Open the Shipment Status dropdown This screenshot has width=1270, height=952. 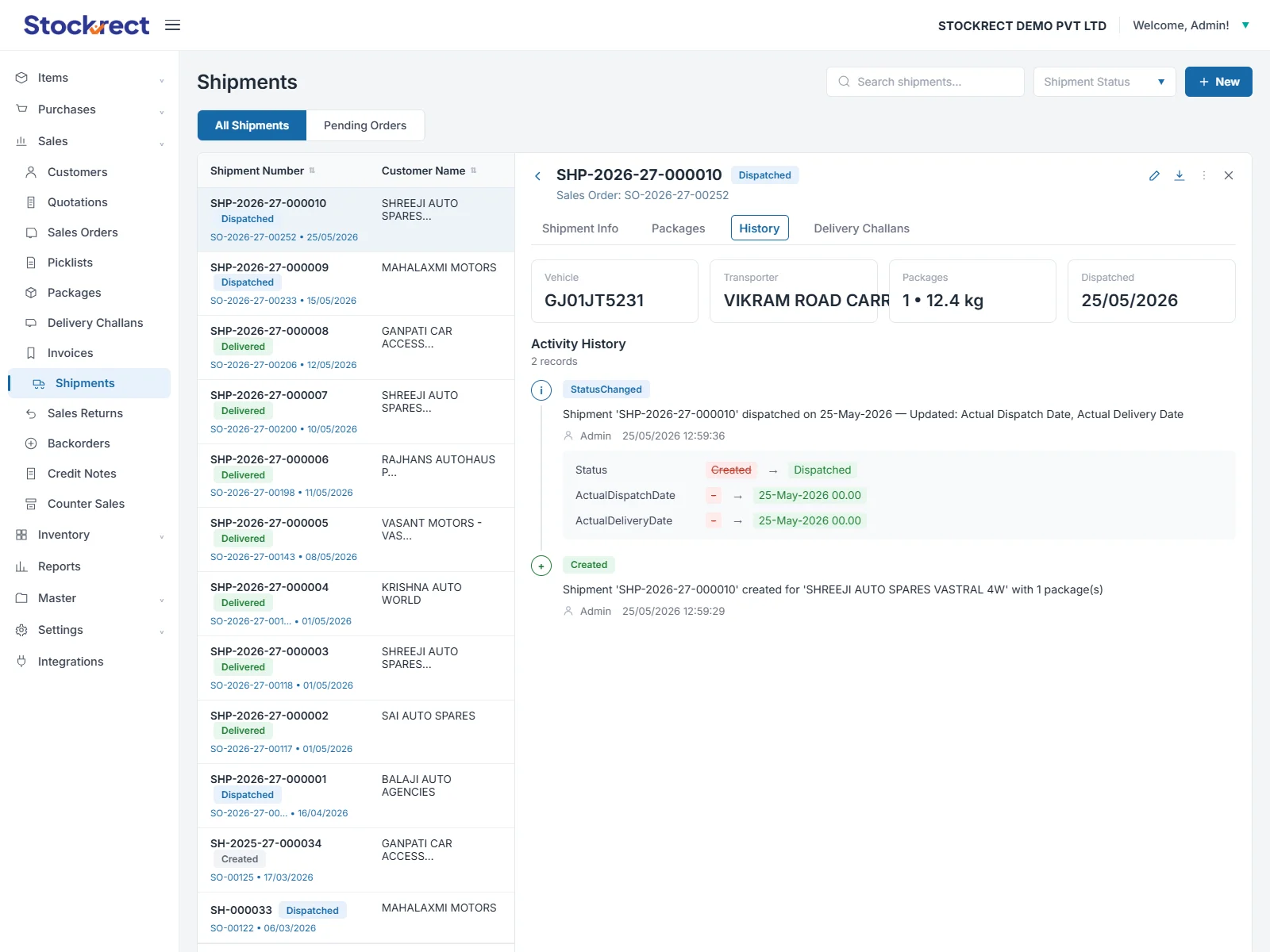[x=1105, y=82]
